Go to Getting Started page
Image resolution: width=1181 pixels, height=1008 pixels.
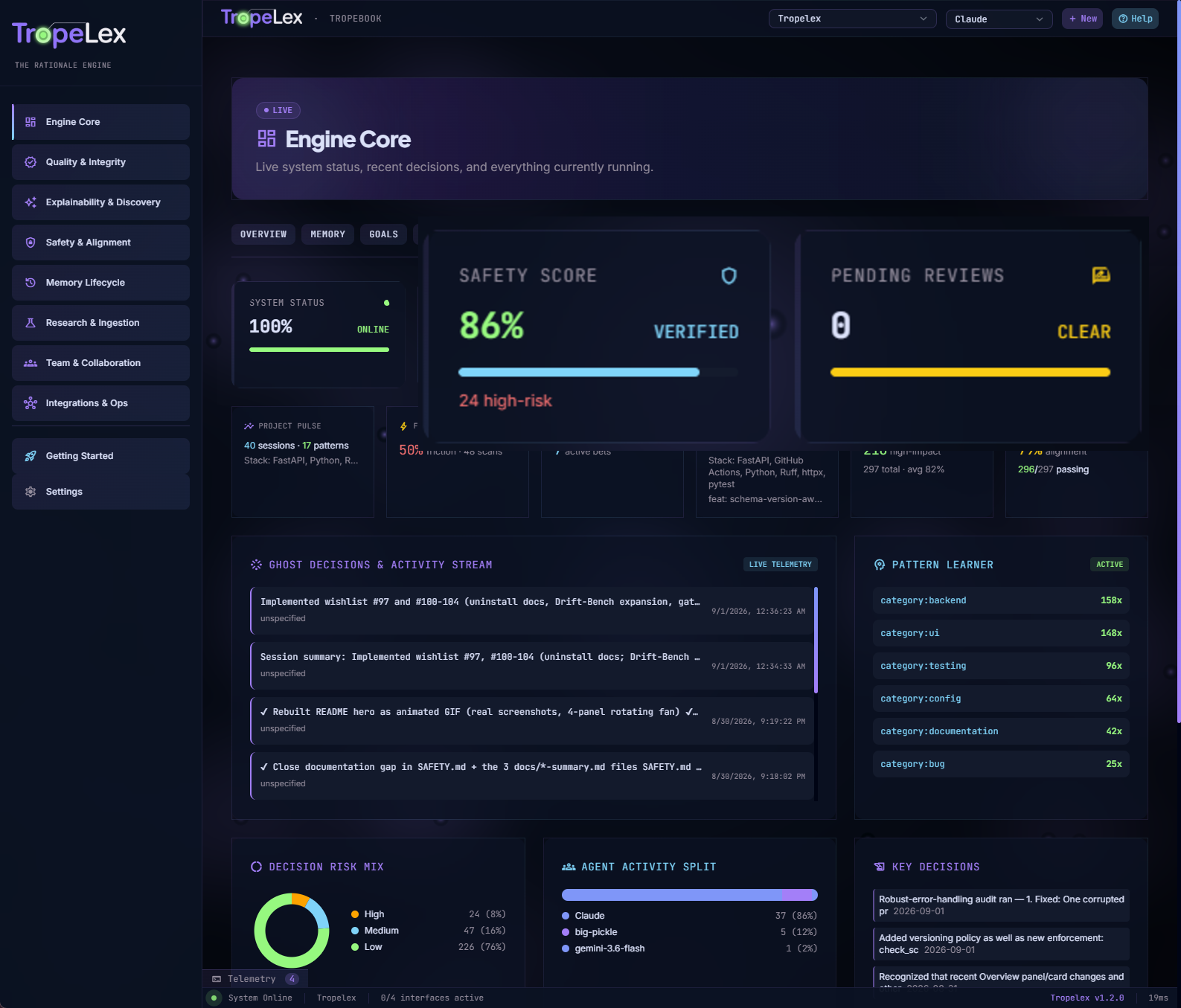pos(101,456)
